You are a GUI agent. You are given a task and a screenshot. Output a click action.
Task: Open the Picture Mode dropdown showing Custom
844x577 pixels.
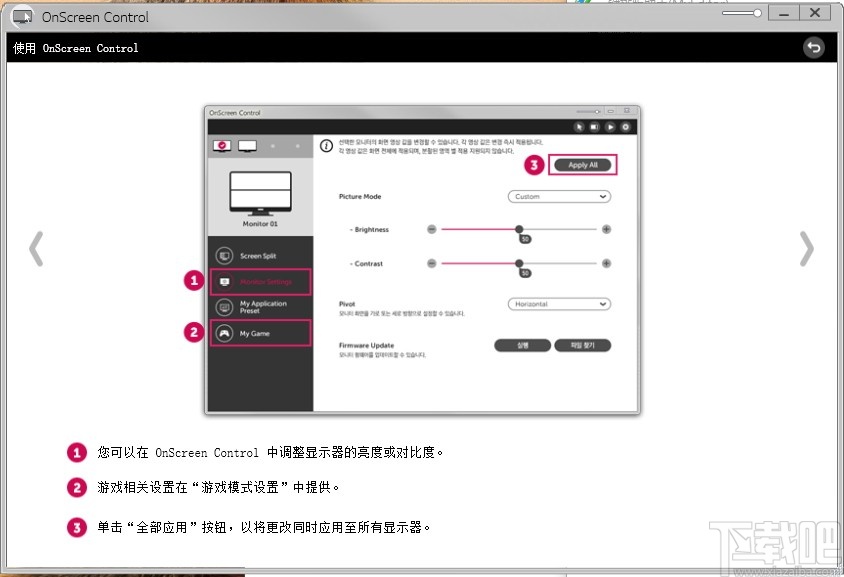560,197
